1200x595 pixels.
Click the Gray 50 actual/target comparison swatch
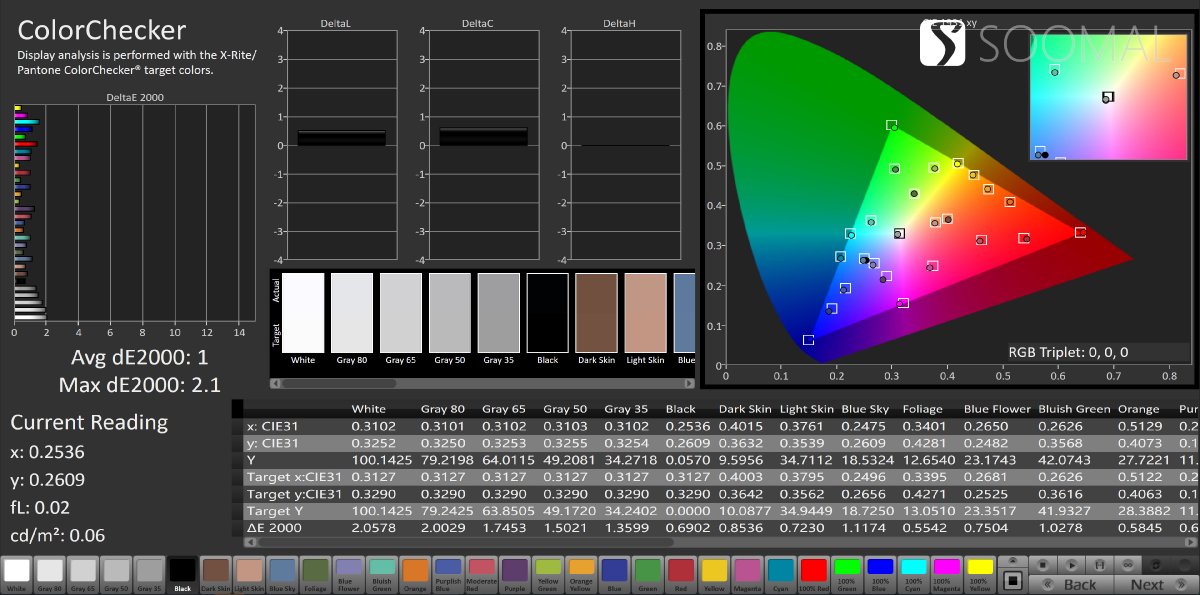(449, 312)
